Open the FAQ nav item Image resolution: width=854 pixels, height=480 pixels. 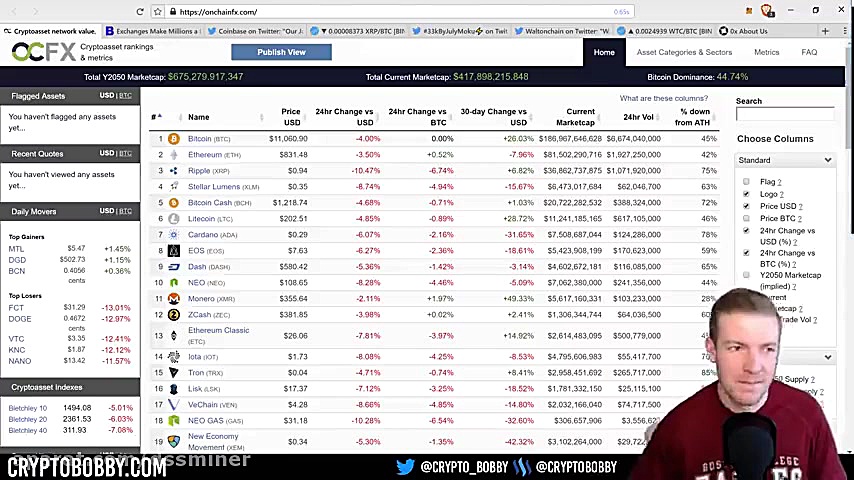(x=809, y=52)
